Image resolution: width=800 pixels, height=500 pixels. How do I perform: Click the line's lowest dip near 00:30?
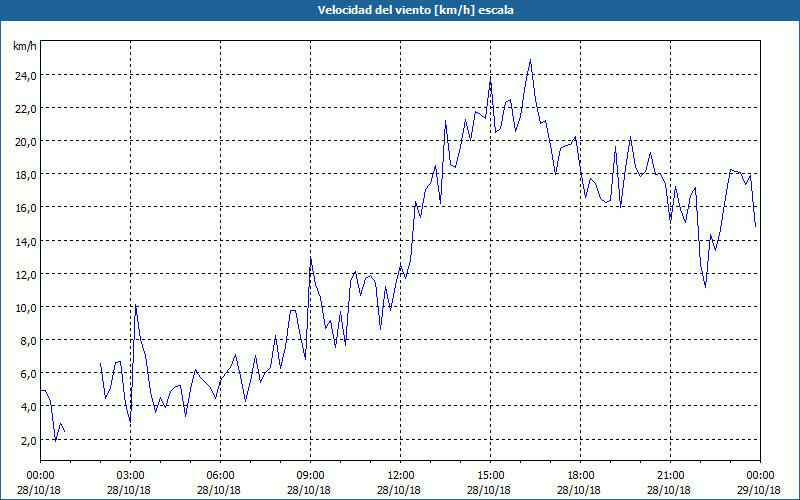(55, 441)
